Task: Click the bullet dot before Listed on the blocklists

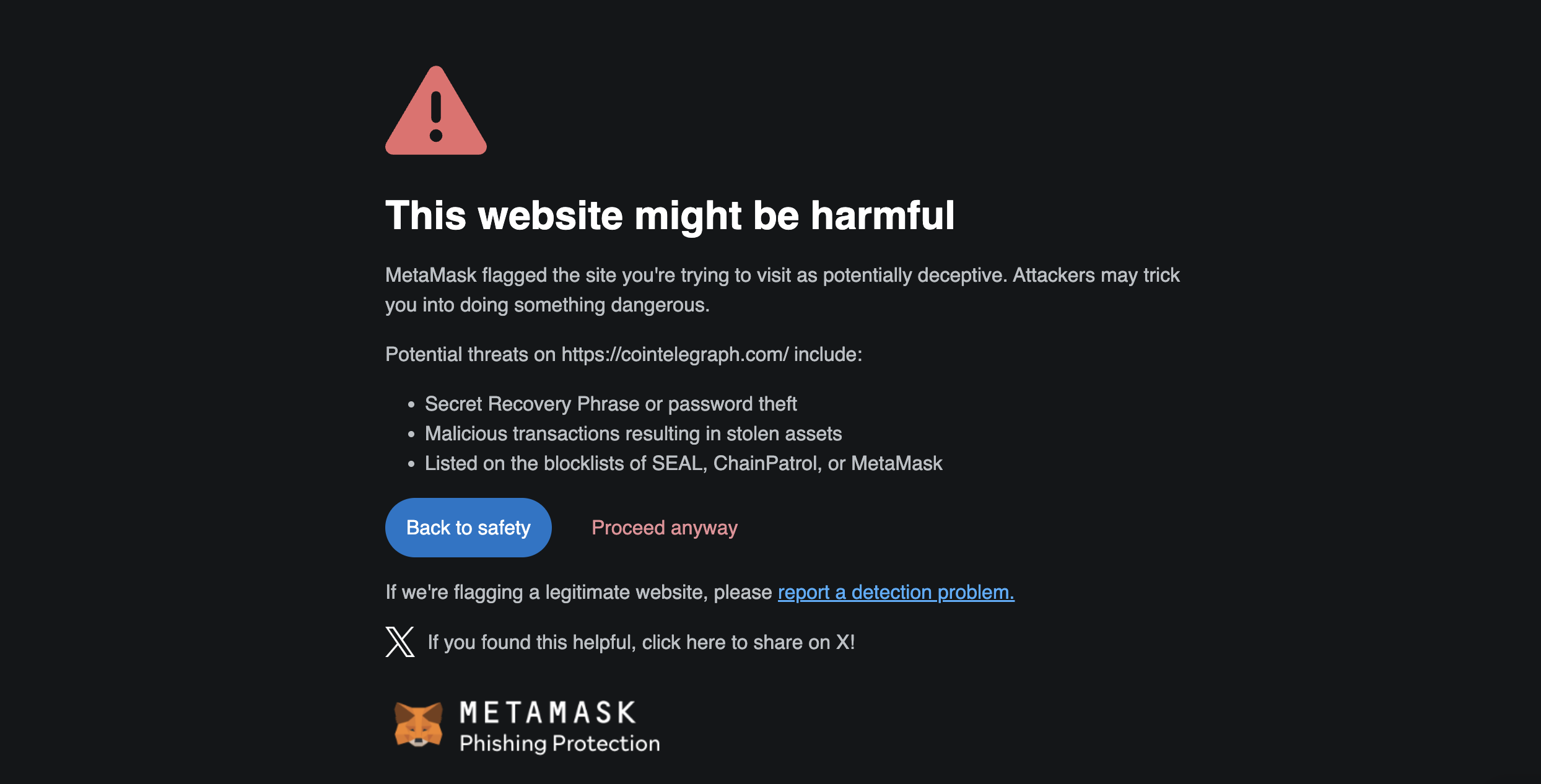Action: coord(411,464)
